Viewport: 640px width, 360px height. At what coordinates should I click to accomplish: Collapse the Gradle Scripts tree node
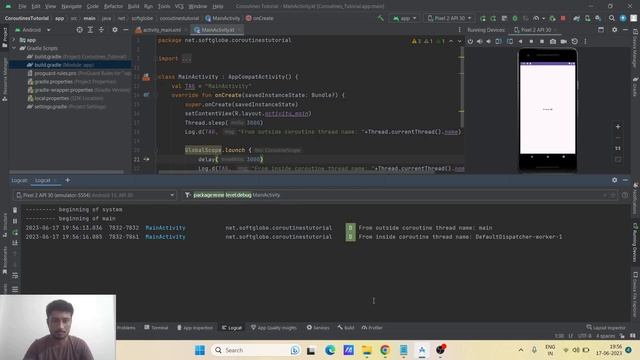14,48
